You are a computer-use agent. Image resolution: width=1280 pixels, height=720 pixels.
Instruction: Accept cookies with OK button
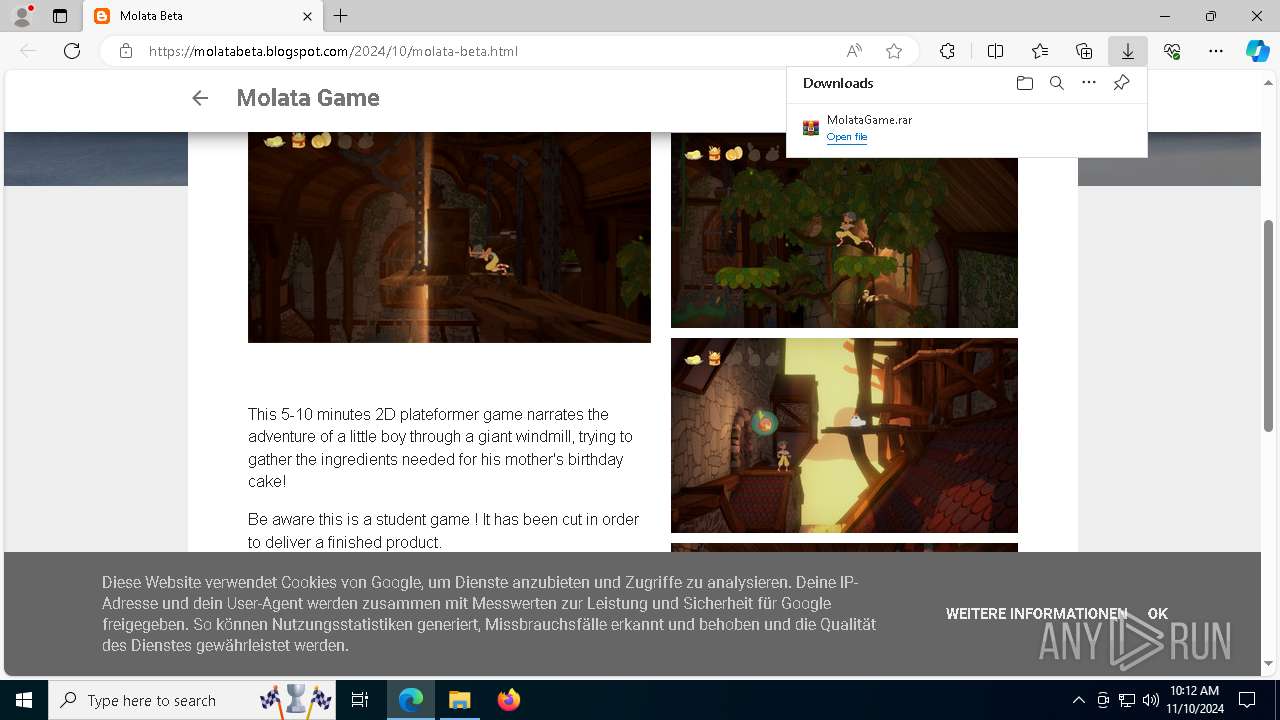[1158, 614]
